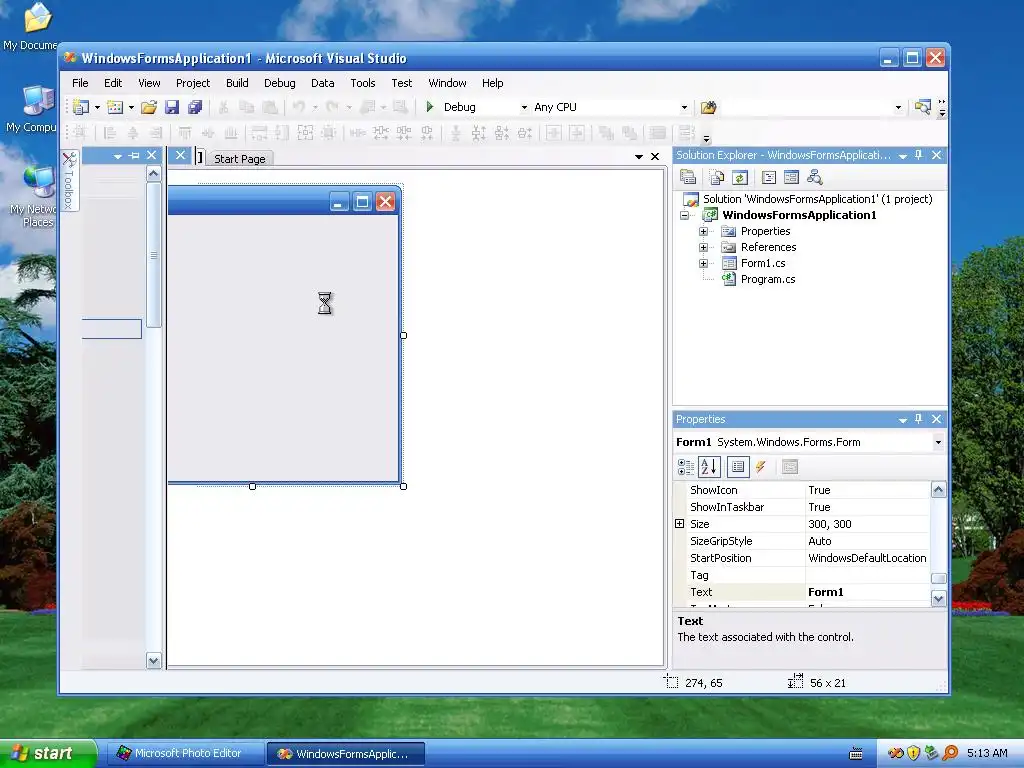Screen dimensions: 1024x768
Task: Open the Edit menu
Action: pos(113,83)
